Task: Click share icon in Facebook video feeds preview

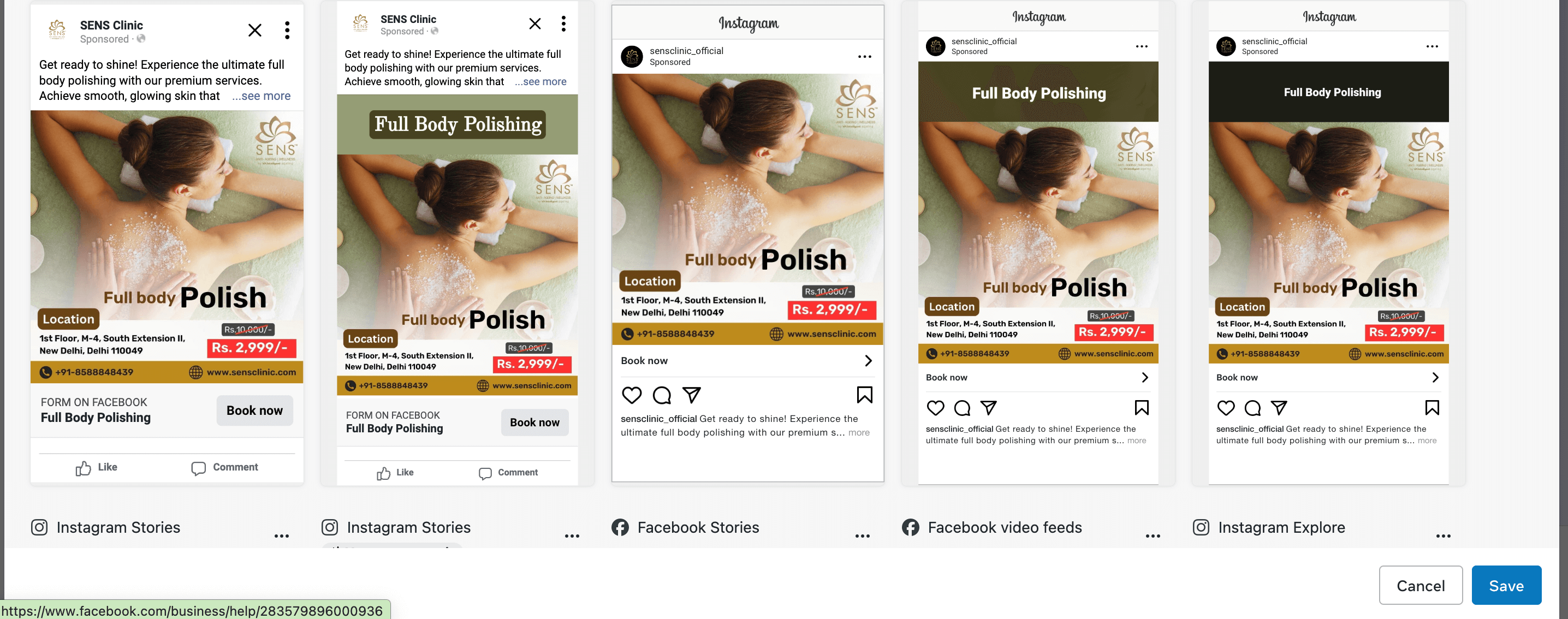Action: [989, 407]
